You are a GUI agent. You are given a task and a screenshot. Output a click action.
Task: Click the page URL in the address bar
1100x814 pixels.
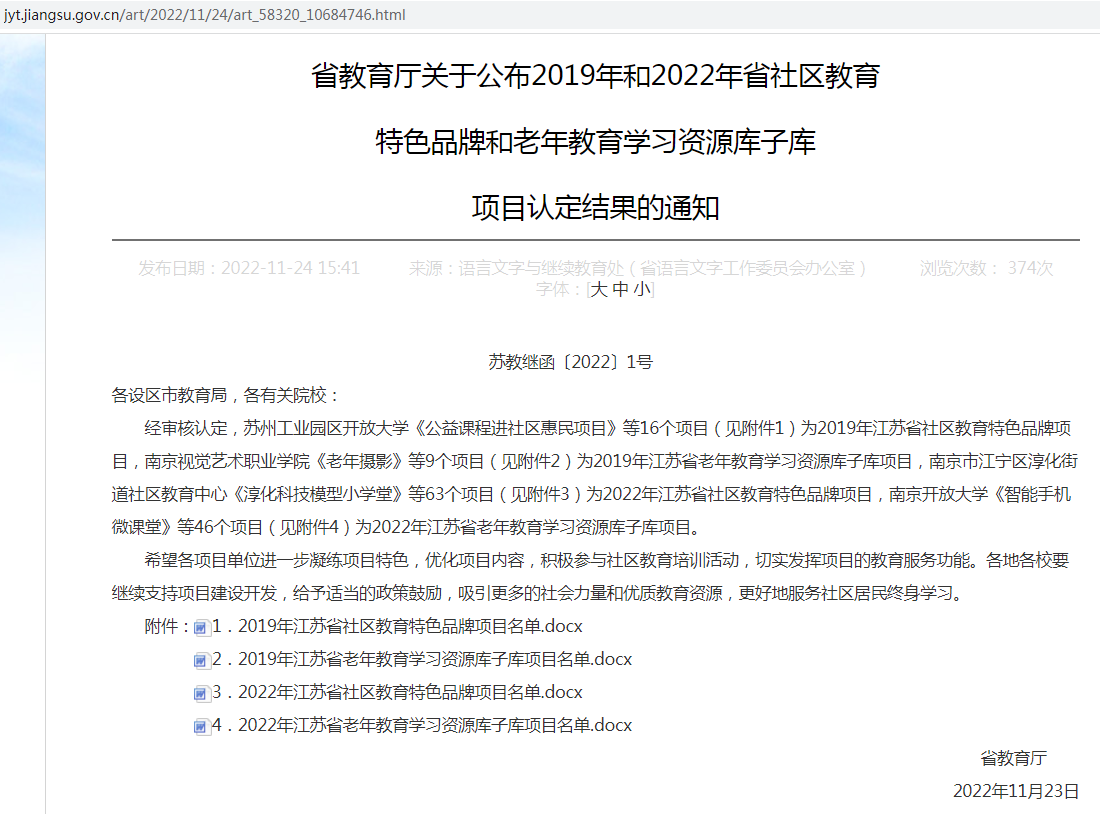click(x=205, y=16)
